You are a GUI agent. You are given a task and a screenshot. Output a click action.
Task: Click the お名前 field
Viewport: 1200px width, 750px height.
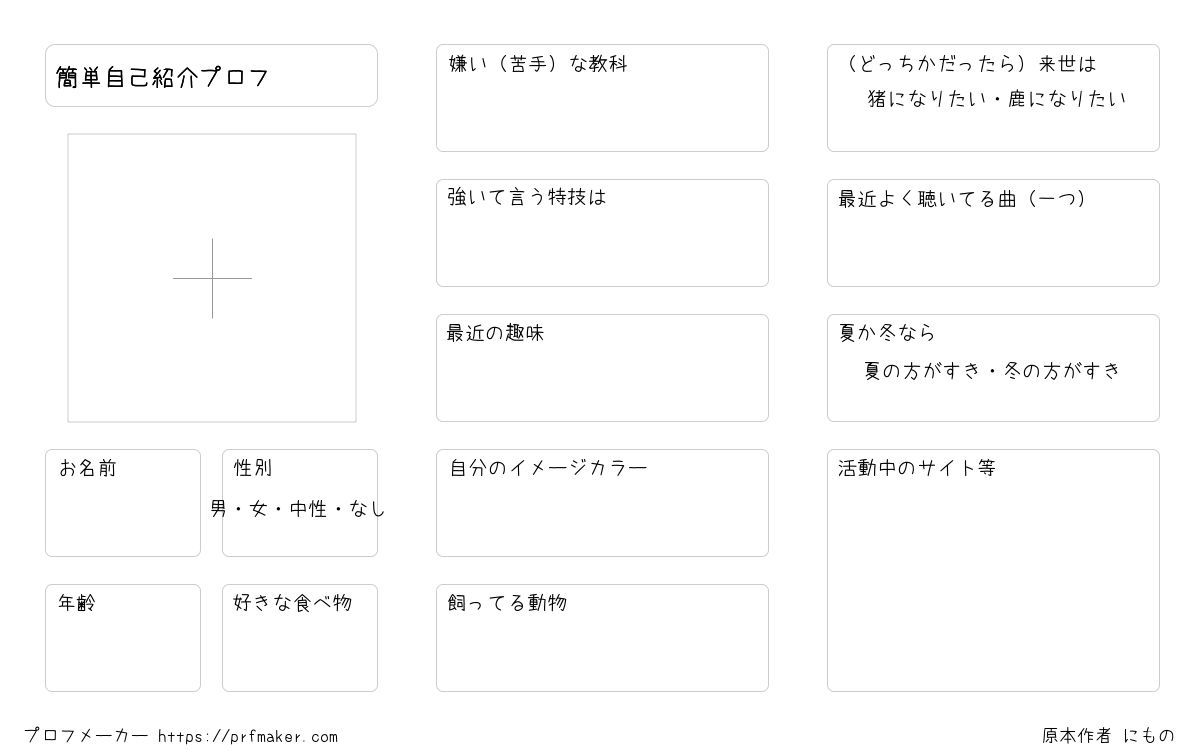click(122, 515)
